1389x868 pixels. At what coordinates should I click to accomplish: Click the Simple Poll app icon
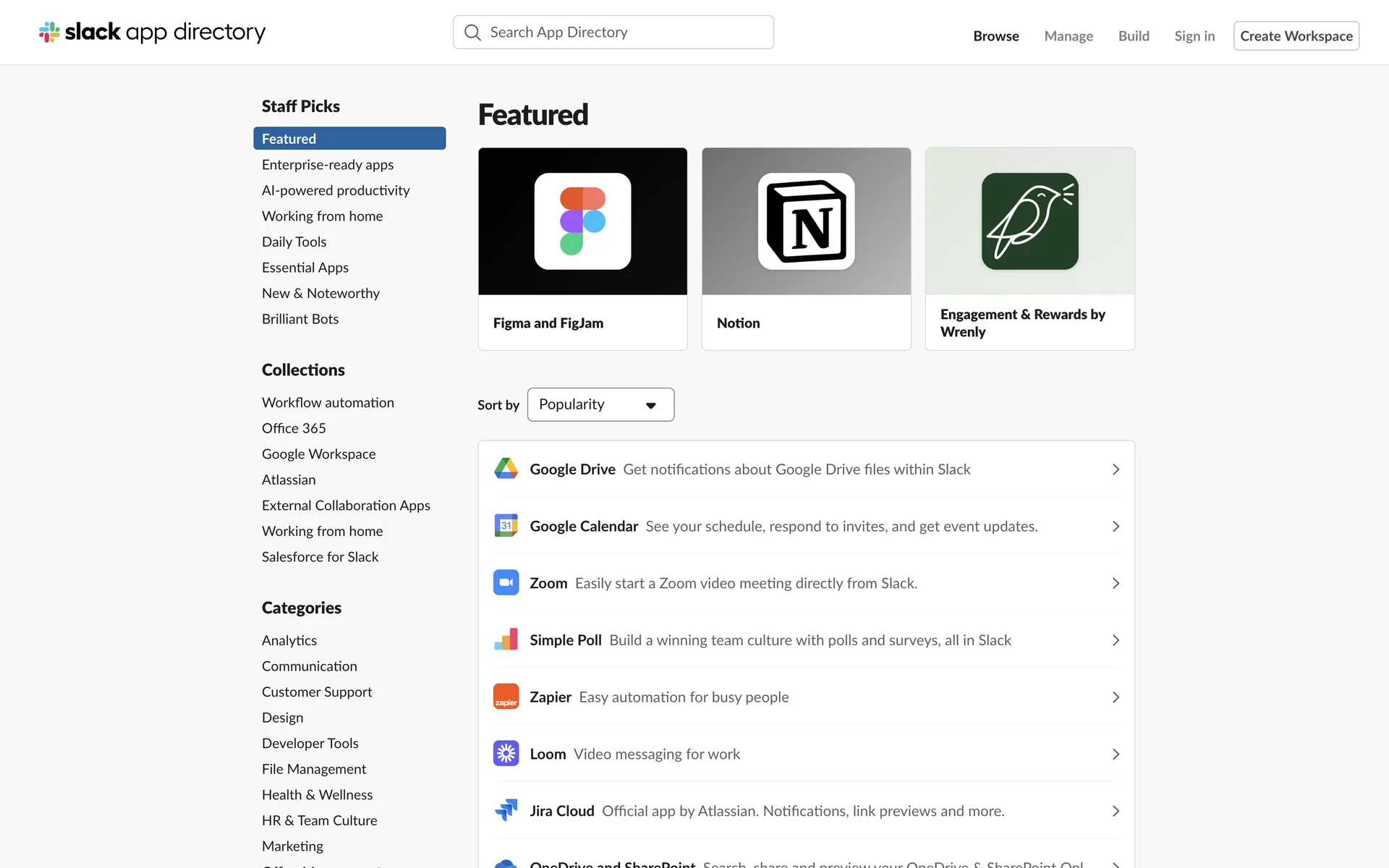[506, 639]
